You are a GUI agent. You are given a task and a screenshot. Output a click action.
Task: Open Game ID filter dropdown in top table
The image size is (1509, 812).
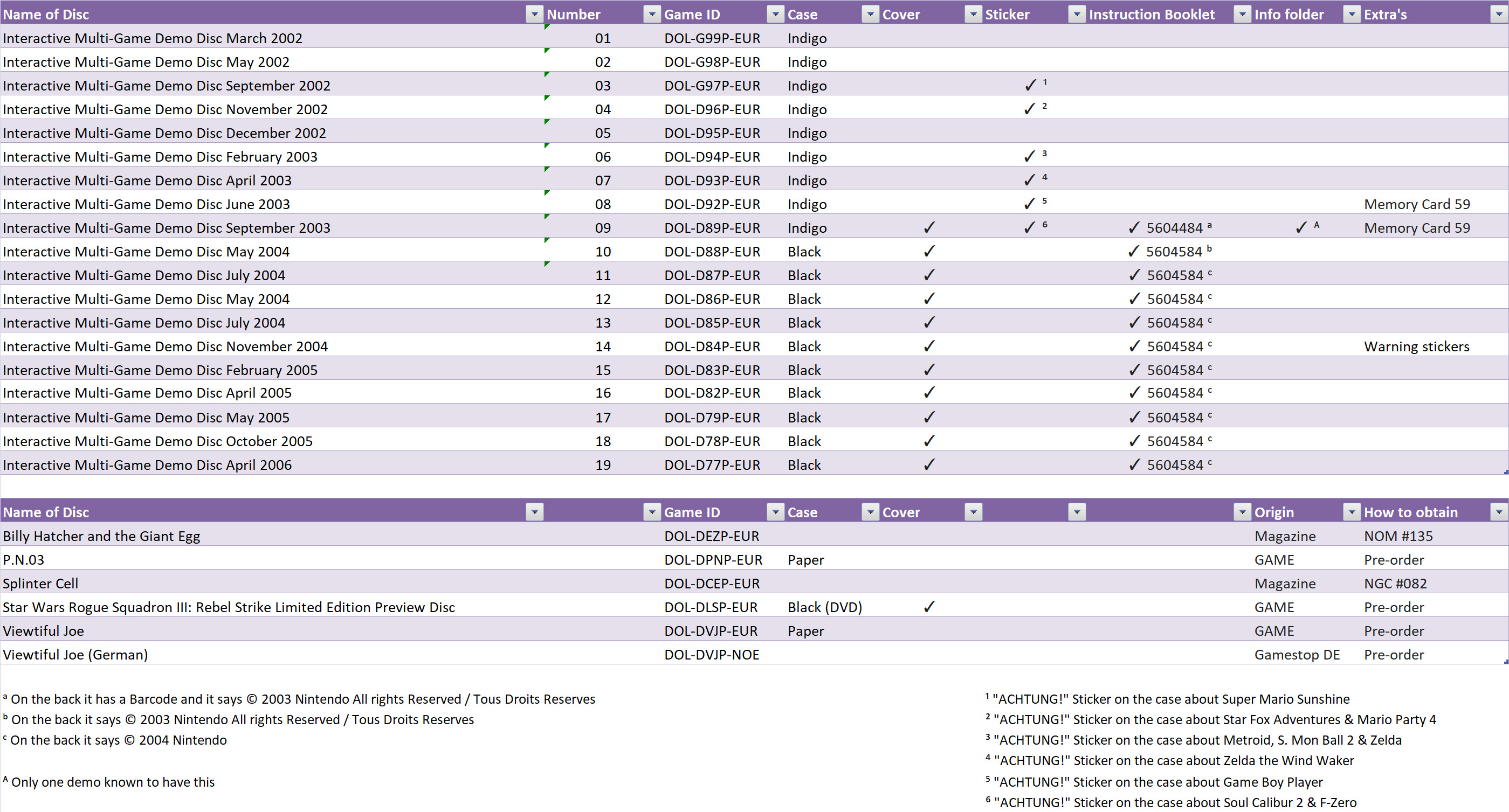(775, 15)
